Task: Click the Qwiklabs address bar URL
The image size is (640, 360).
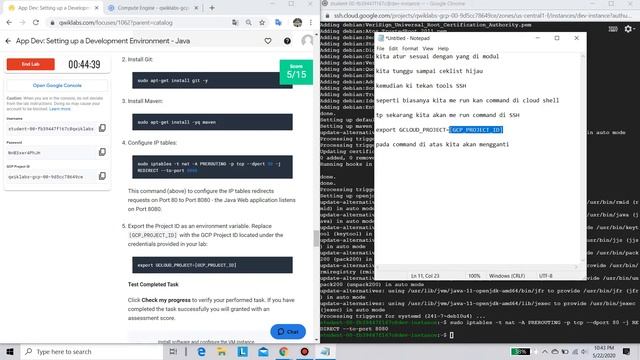Action: tap(116, 22)
